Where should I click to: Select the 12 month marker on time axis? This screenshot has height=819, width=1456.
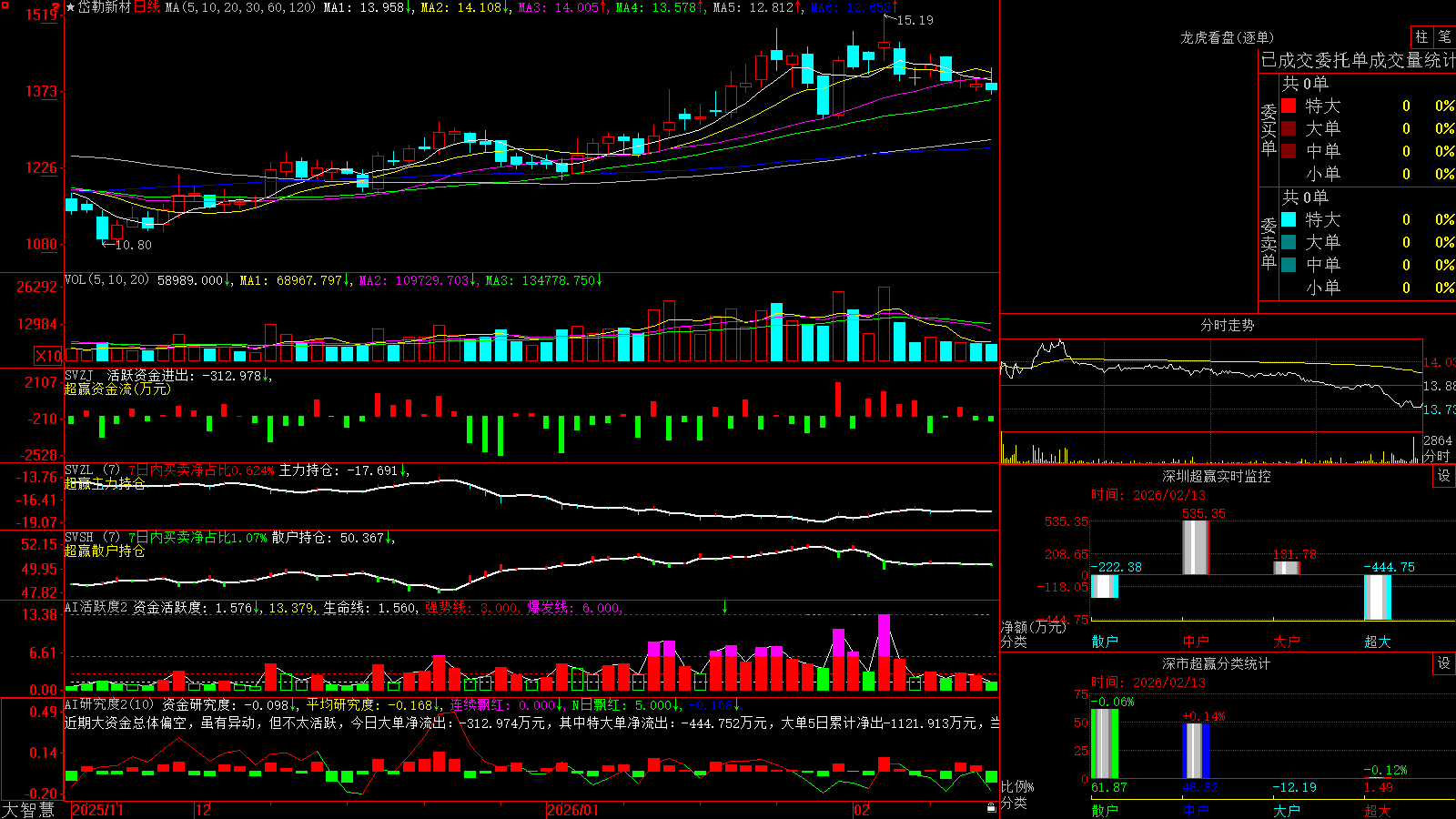pos(204,810)
